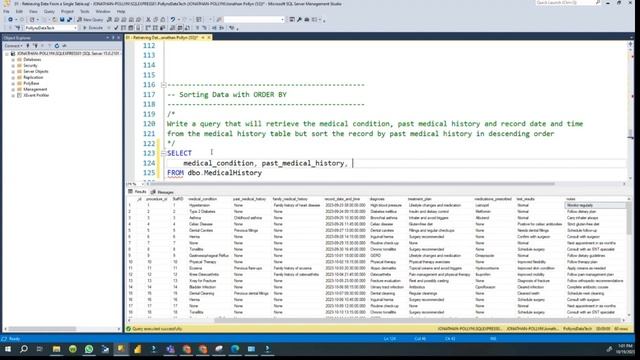Click the Hypertension cell in row 1
This screenshot has height=360, width=640.
point(200,205)
